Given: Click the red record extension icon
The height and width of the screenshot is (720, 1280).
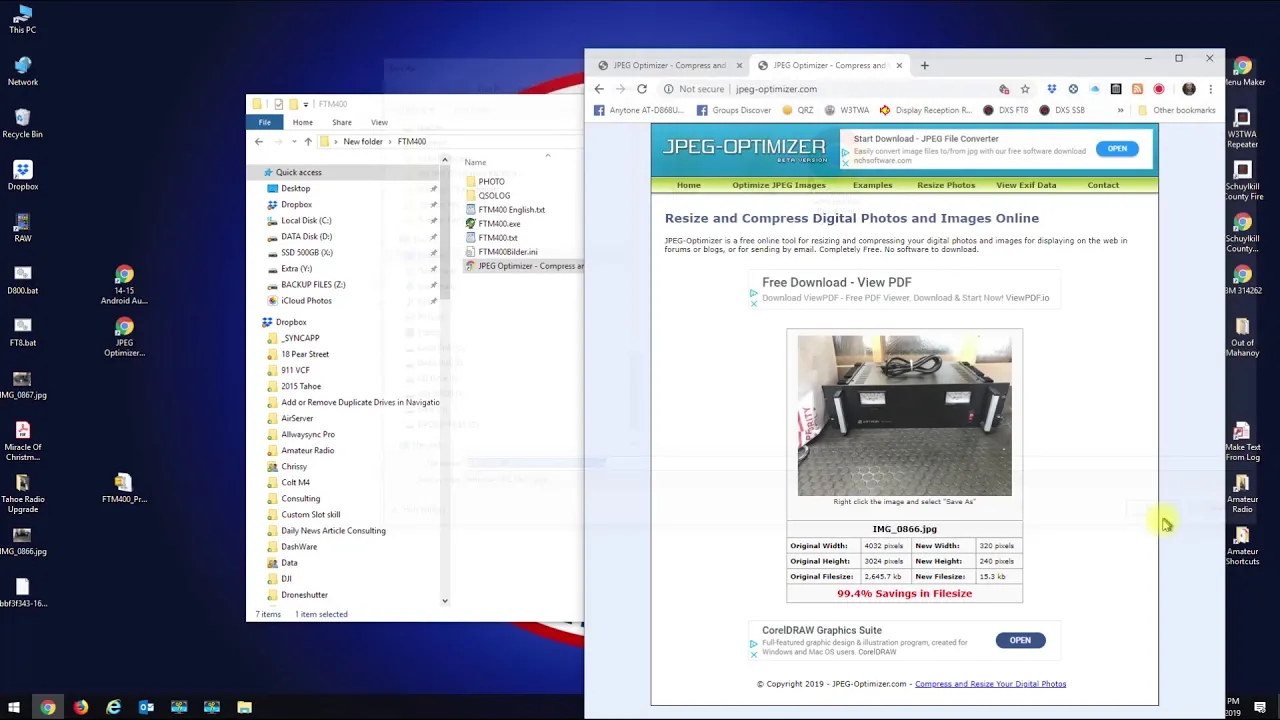Looking at the screenshot, I should click(x=1159, y=89).
